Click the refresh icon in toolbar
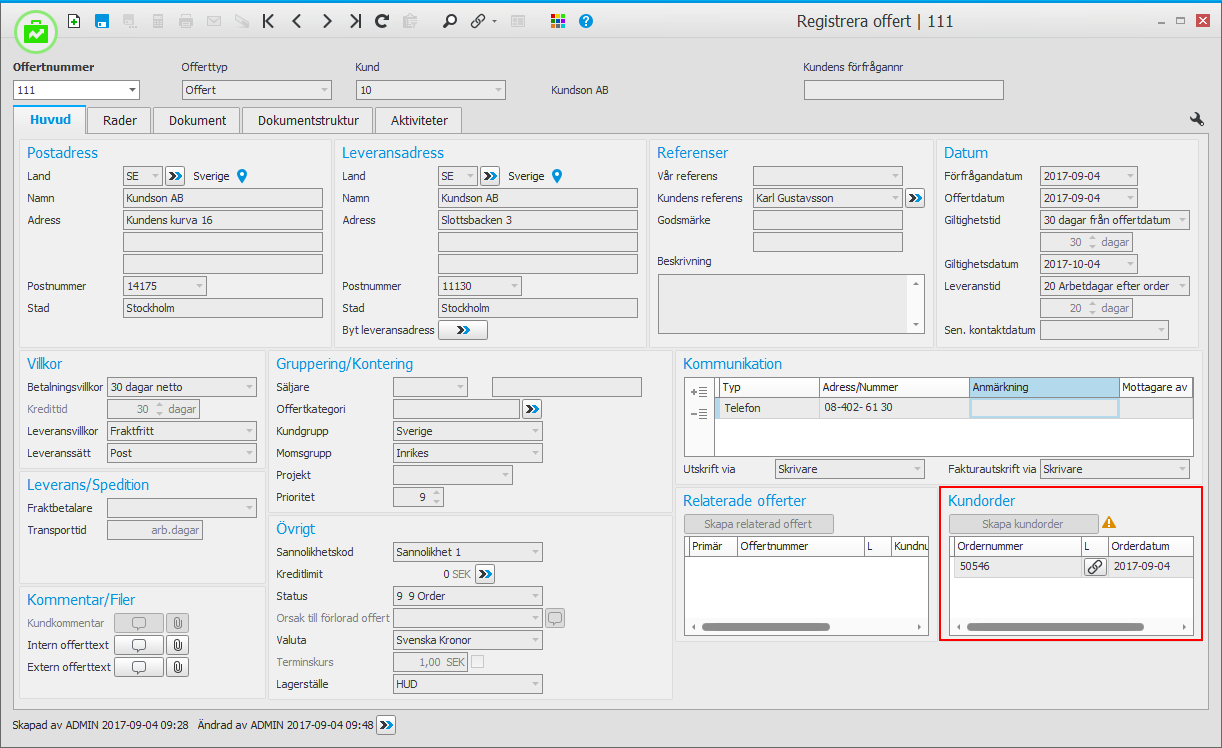This screenshot has width=1222, height=748. click(382, 21)
